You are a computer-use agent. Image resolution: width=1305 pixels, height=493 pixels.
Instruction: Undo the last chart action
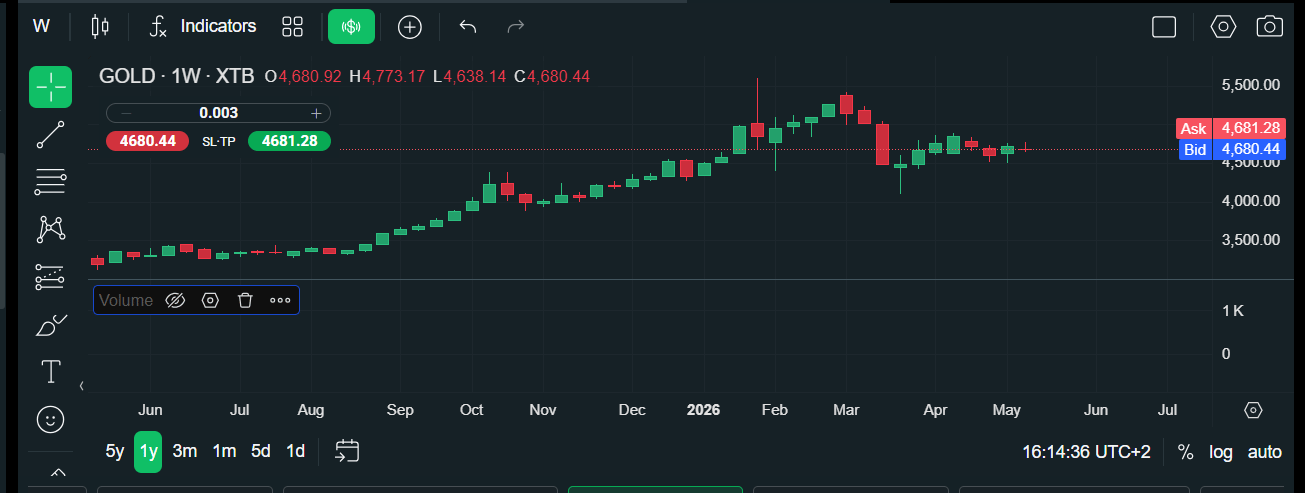click(467, 27)
